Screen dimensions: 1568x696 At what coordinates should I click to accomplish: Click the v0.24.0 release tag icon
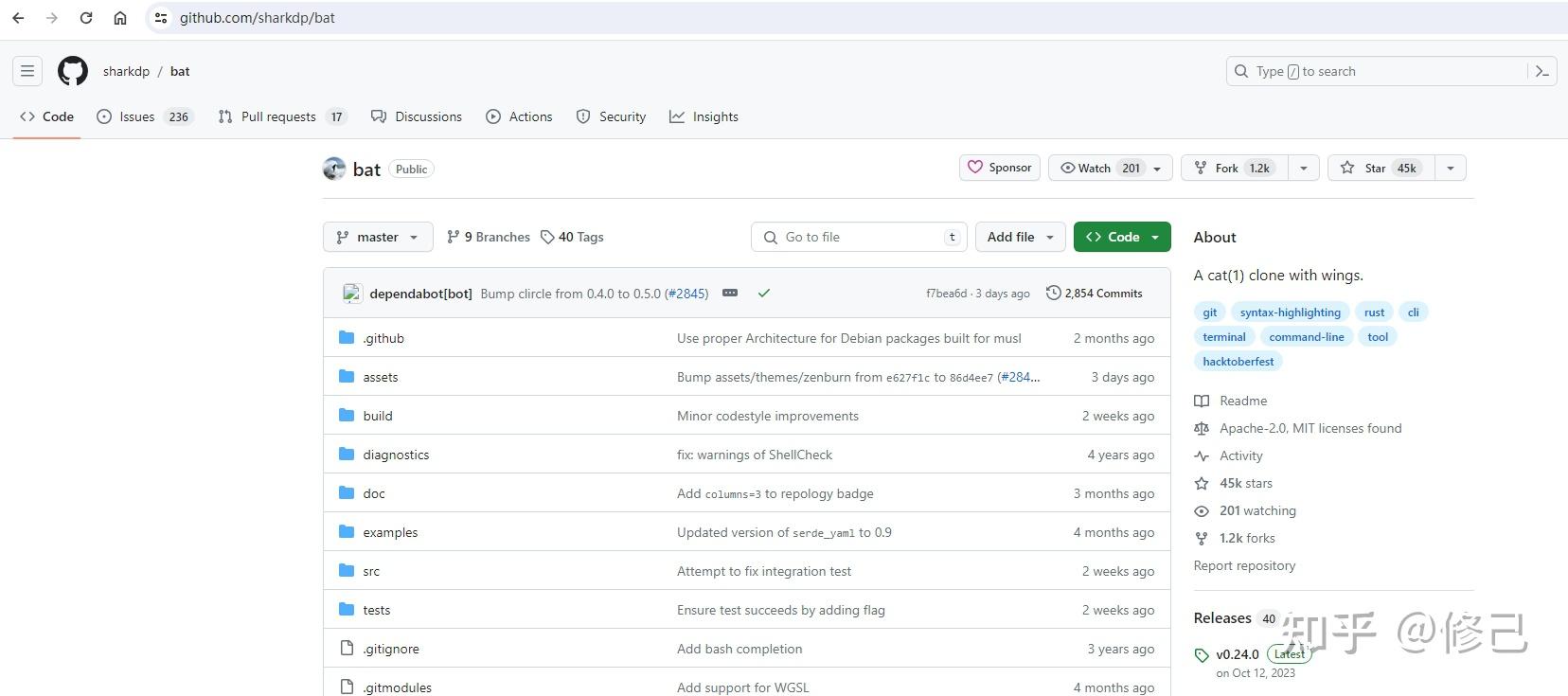point(1202,655)
